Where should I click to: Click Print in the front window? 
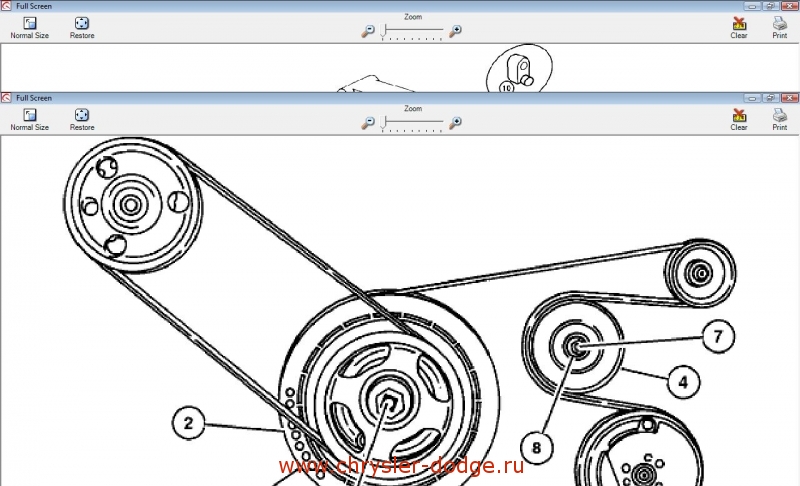[779, 119]
